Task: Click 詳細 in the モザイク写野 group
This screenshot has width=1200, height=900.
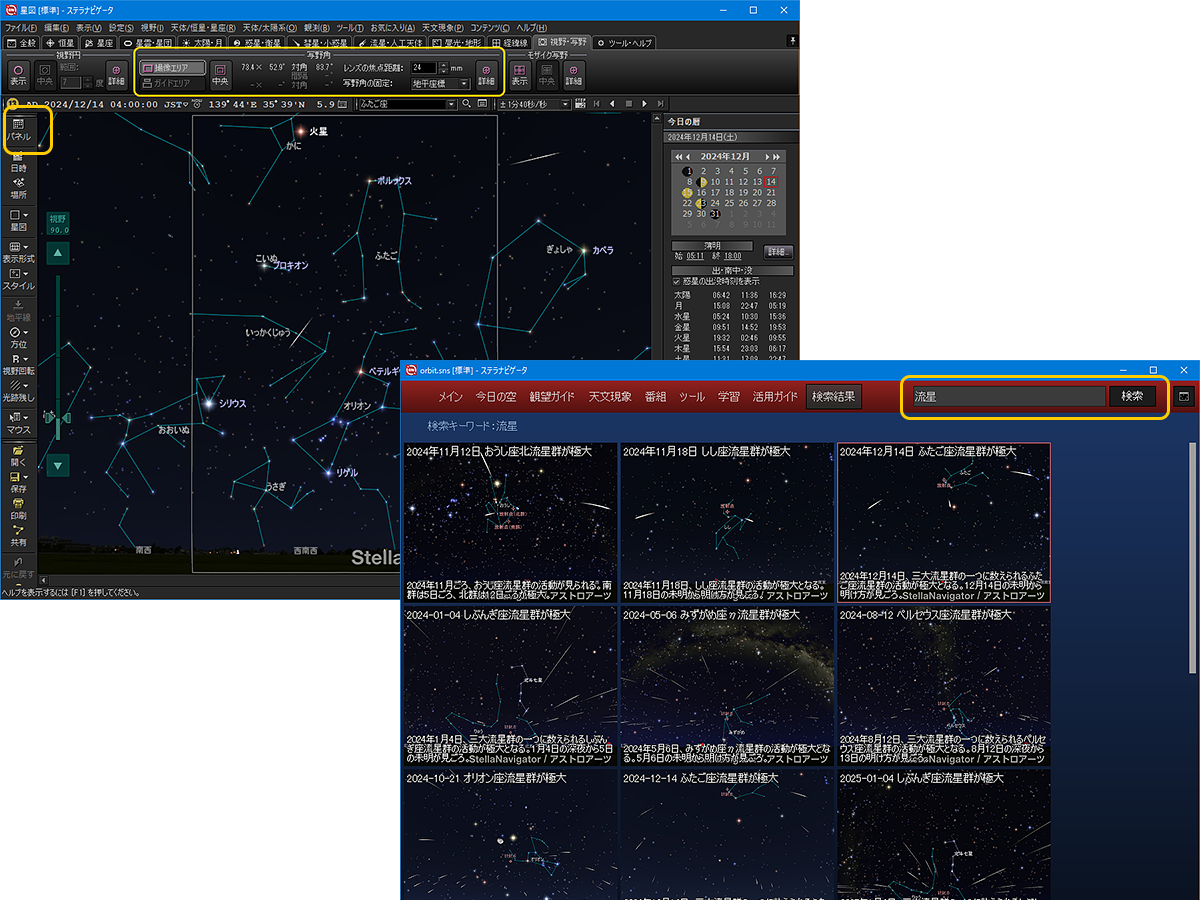Action: click(x=573, y=75)
